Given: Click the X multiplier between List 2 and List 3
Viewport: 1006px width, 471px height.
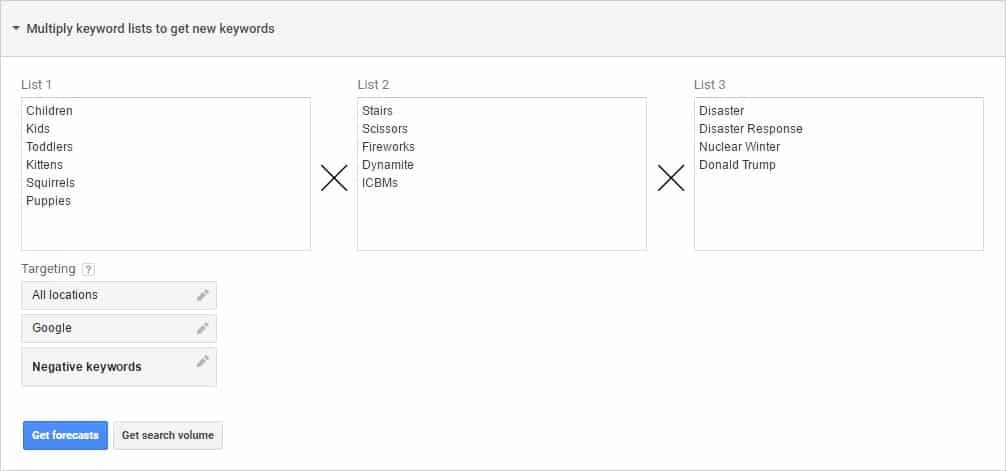Looking at the screenshot, I should coord(671,178).
